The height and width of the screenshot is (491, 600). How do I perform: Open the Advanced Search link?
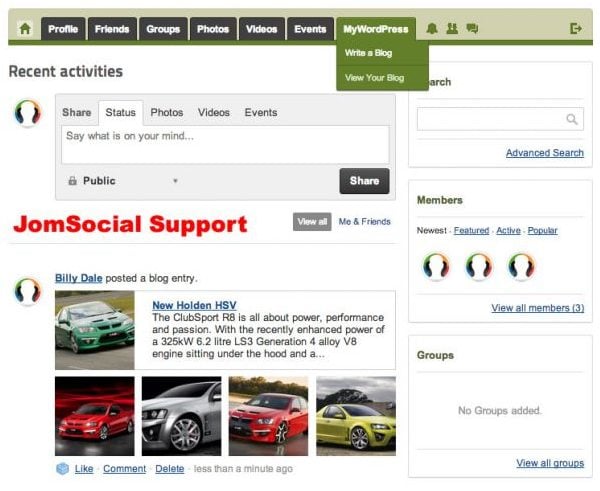[x=544, y=153]
